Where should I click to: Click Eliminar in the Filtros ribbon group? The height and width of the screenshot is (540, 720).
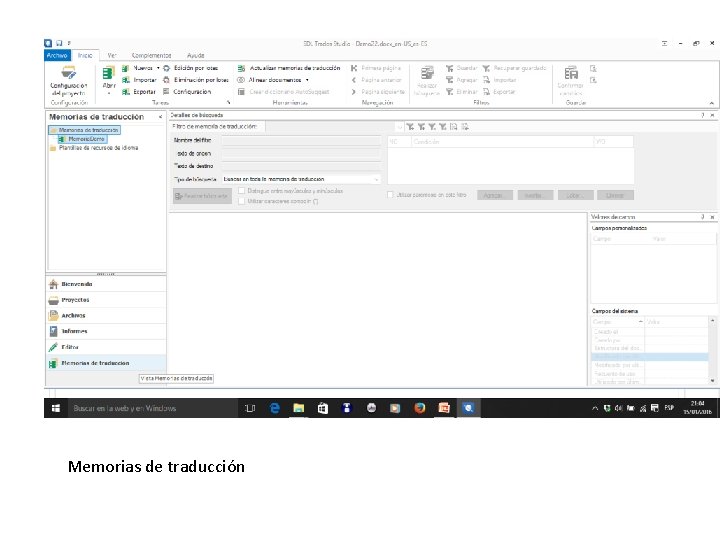pyautogui.click(x=462, y=92)
